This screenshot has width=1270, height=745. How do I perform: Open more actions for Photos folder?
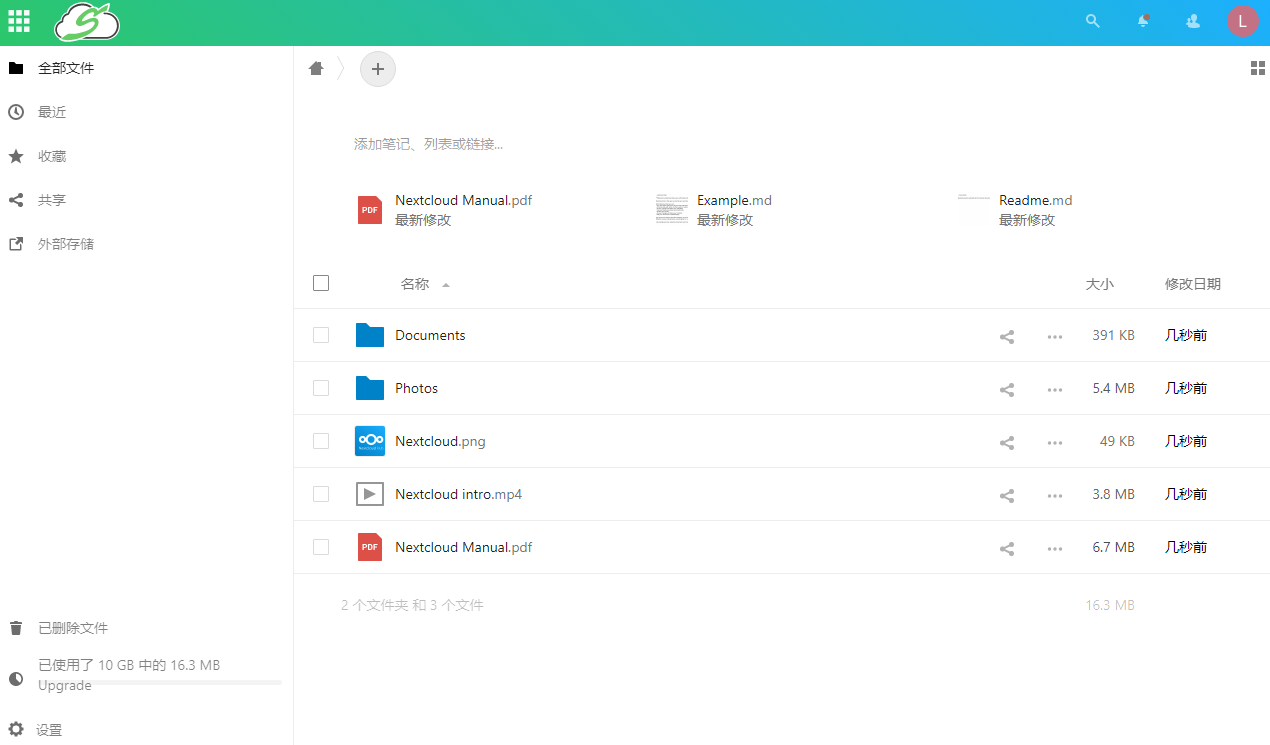pos(1054,390)
